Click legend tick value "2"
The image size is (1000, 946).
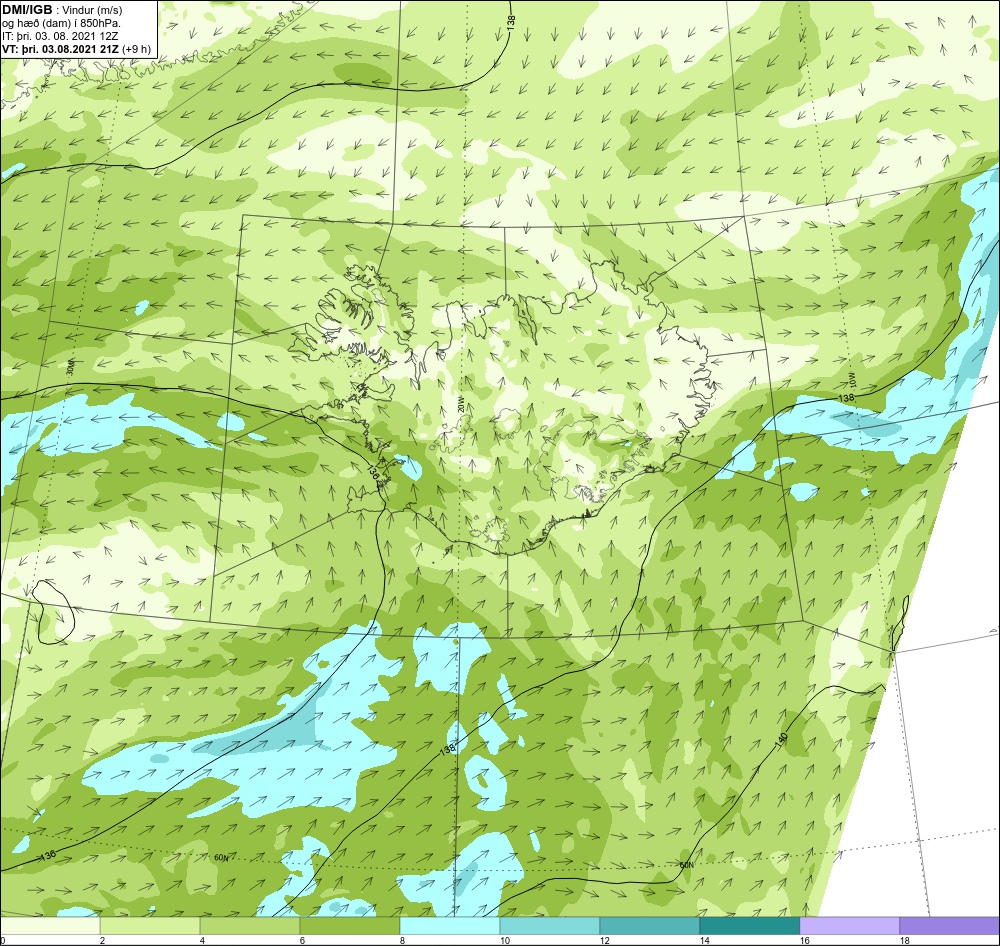[x=102, y=940]
